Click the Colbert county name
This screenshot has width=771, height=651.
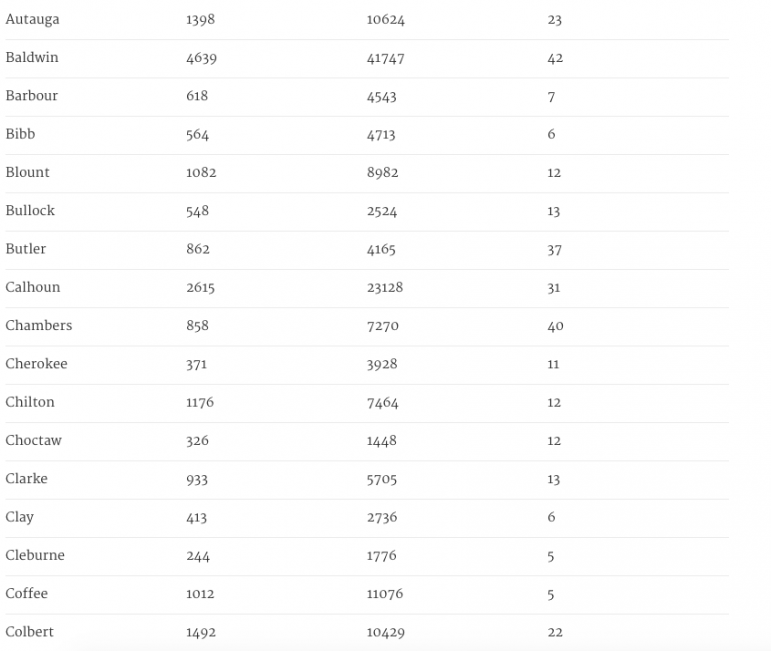pyautogui.click(x=30, y=632)
